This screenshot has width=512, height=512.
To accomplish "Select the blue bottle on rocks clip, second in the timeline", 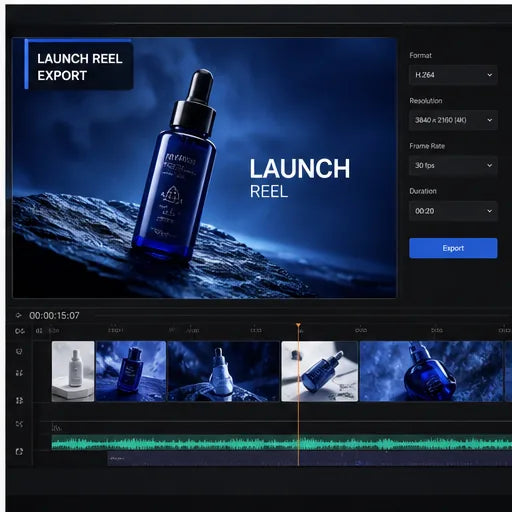I will point(131,371).
